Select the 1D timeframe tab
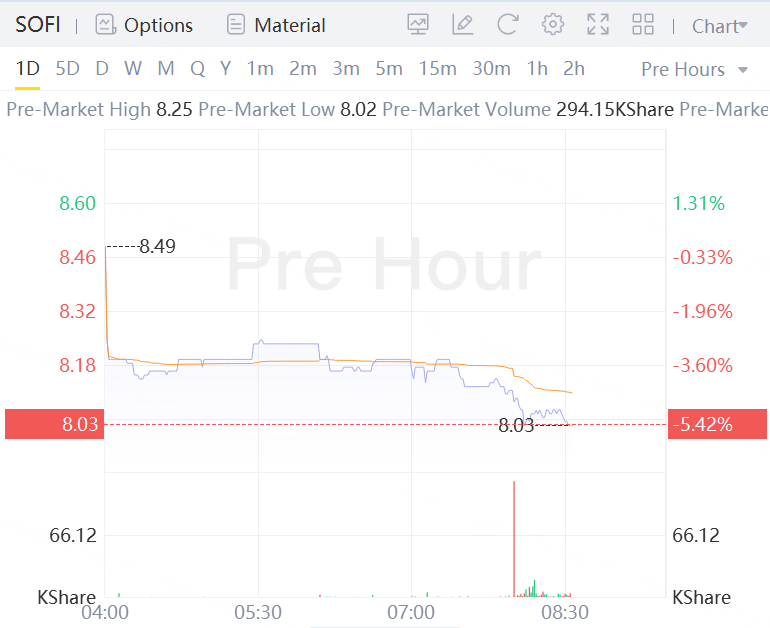Screen dimensions: 770x628 point(27,69)
